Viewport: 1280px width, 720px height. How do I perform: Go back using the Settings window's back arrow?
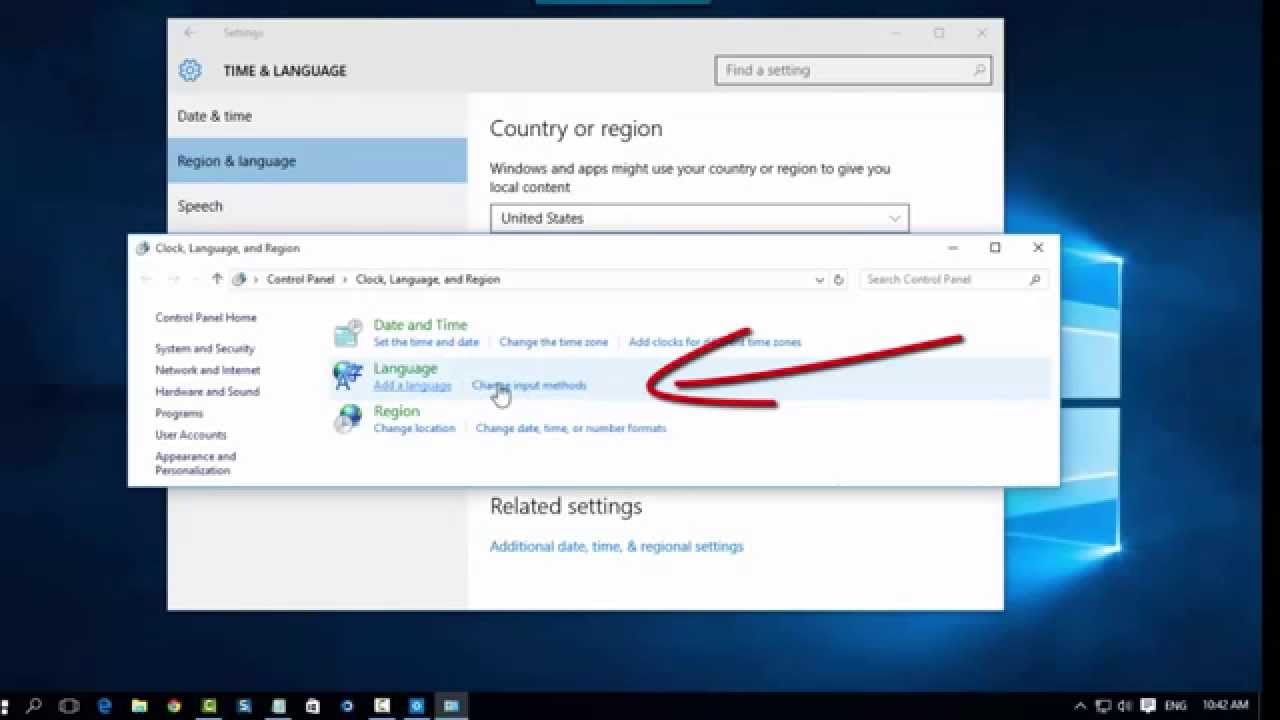(x=189, y=33)
